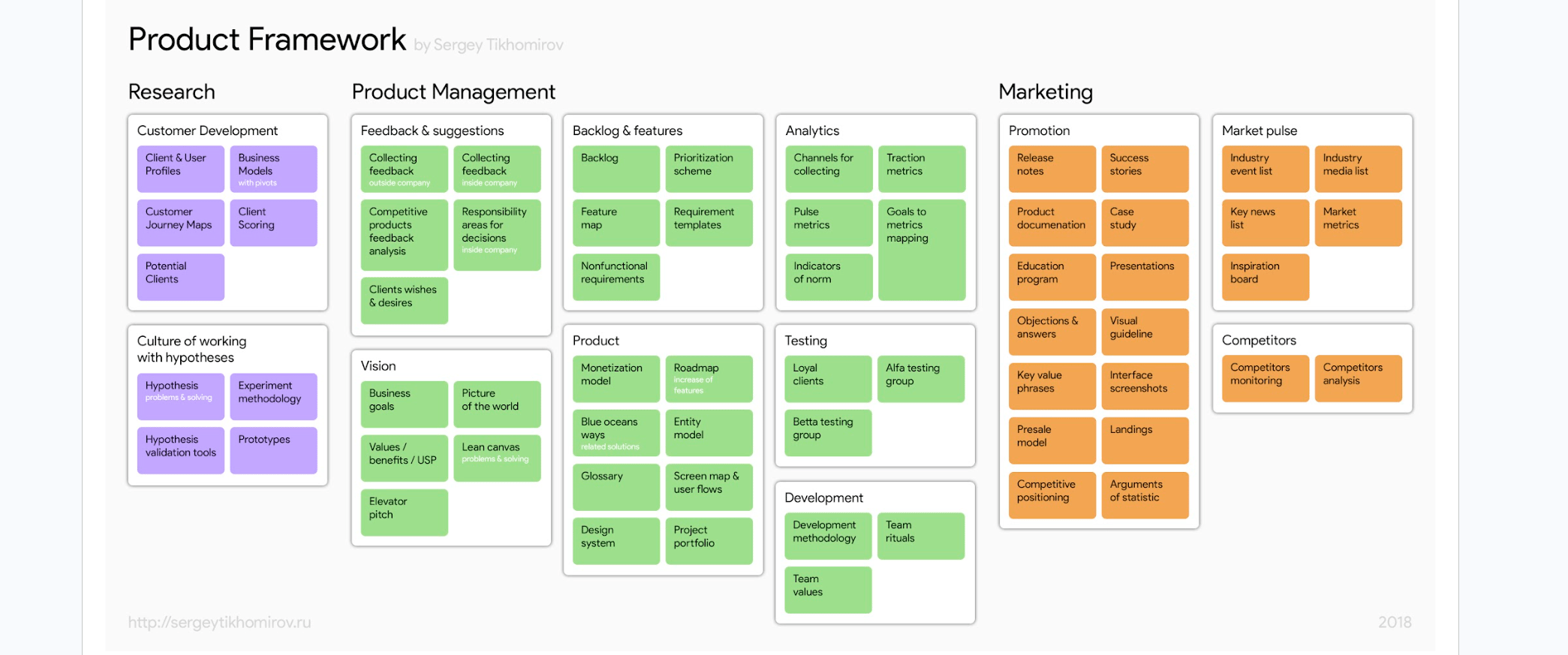Click the Alfa testing group card

920,379
